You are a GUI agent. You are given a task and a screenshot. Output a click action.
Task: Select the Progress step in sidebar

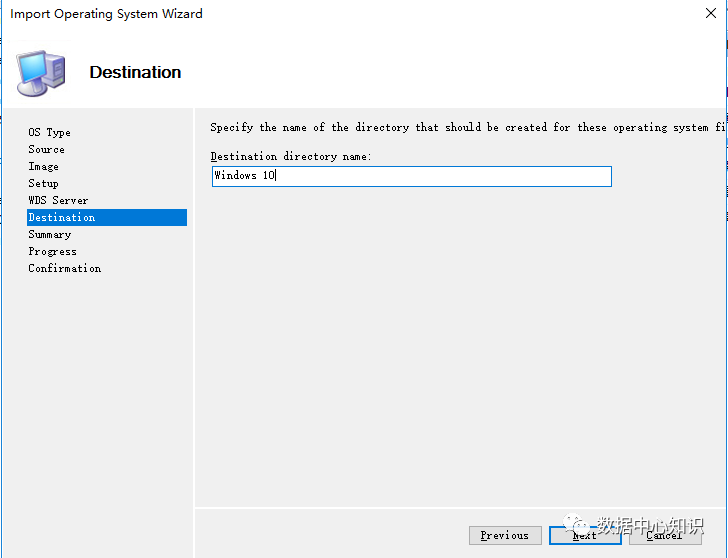pyautogui.click(x=52, y=251)
